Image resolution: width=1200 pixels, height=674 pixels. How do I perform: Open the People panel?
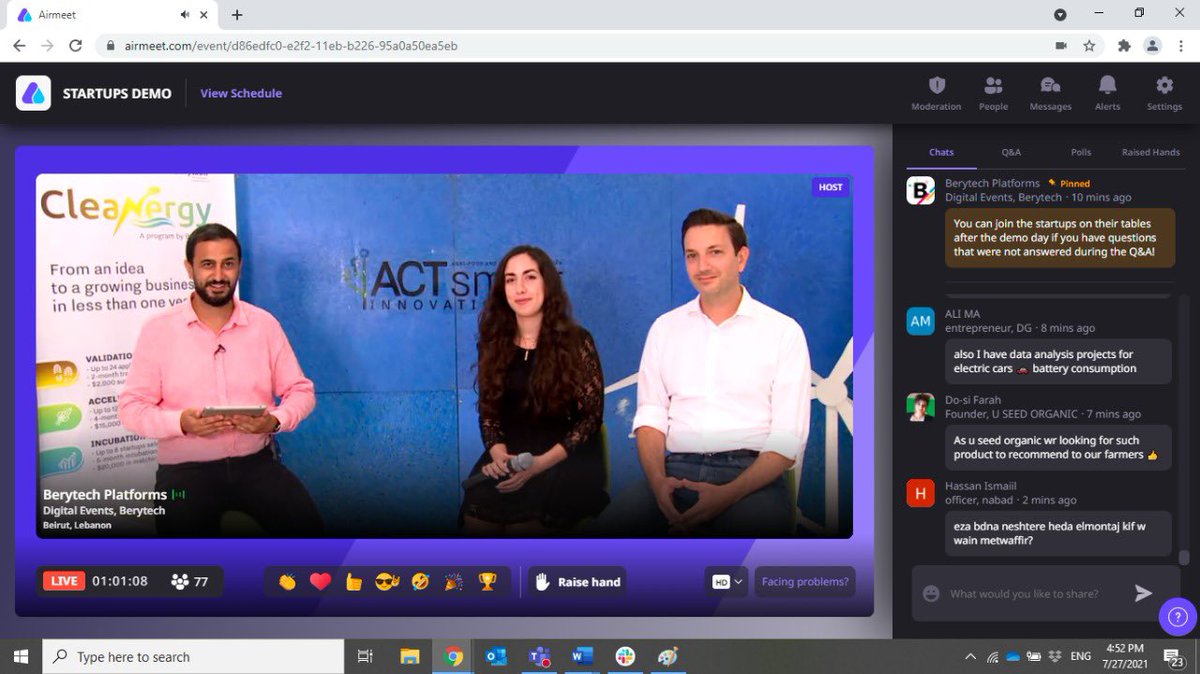[993, 93]
